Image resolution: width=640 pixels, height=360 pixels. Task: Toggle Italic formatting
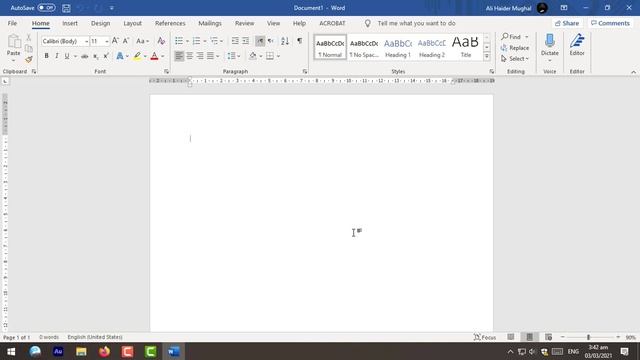[57, 56]
